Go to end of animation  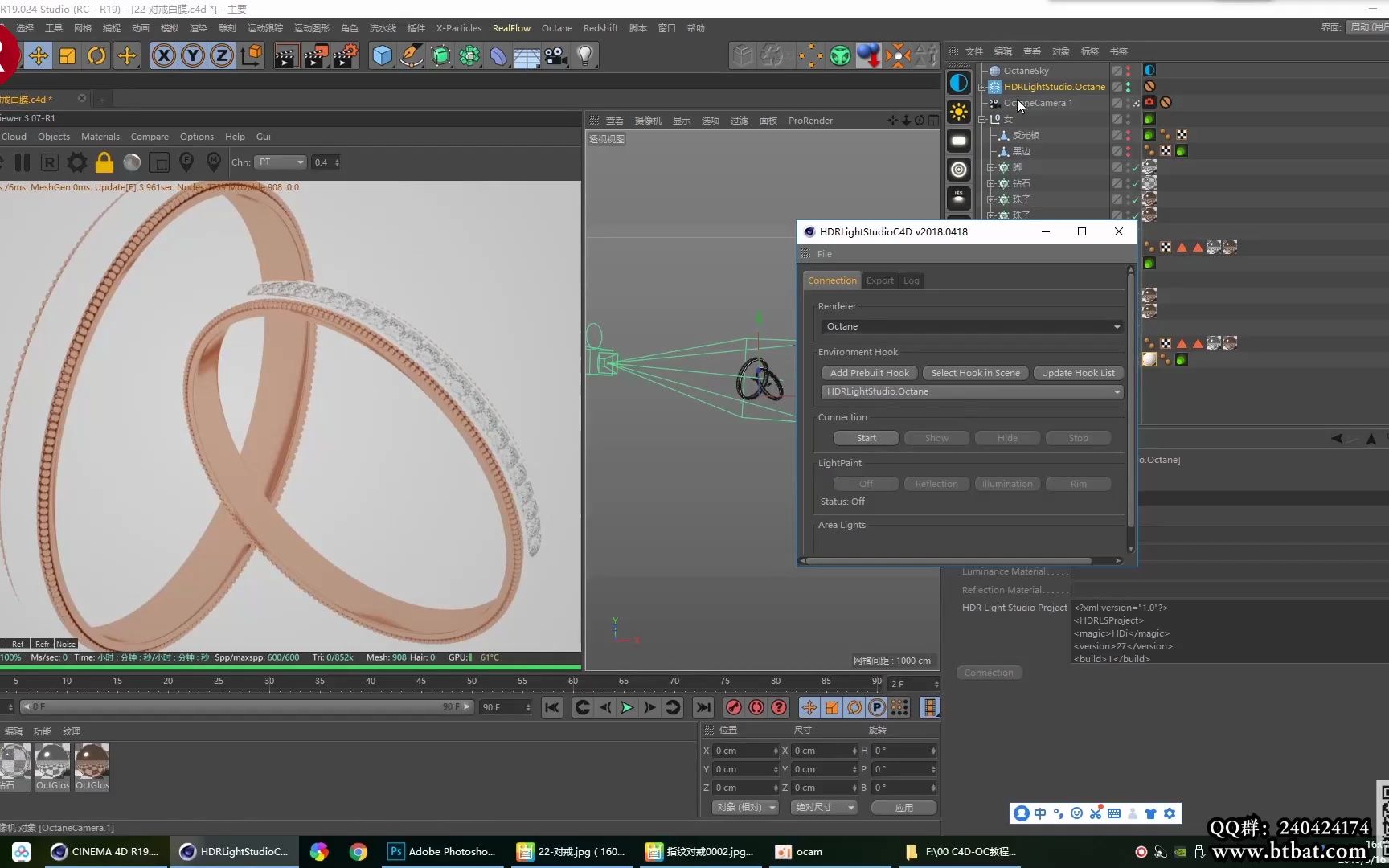coord(703,707)
